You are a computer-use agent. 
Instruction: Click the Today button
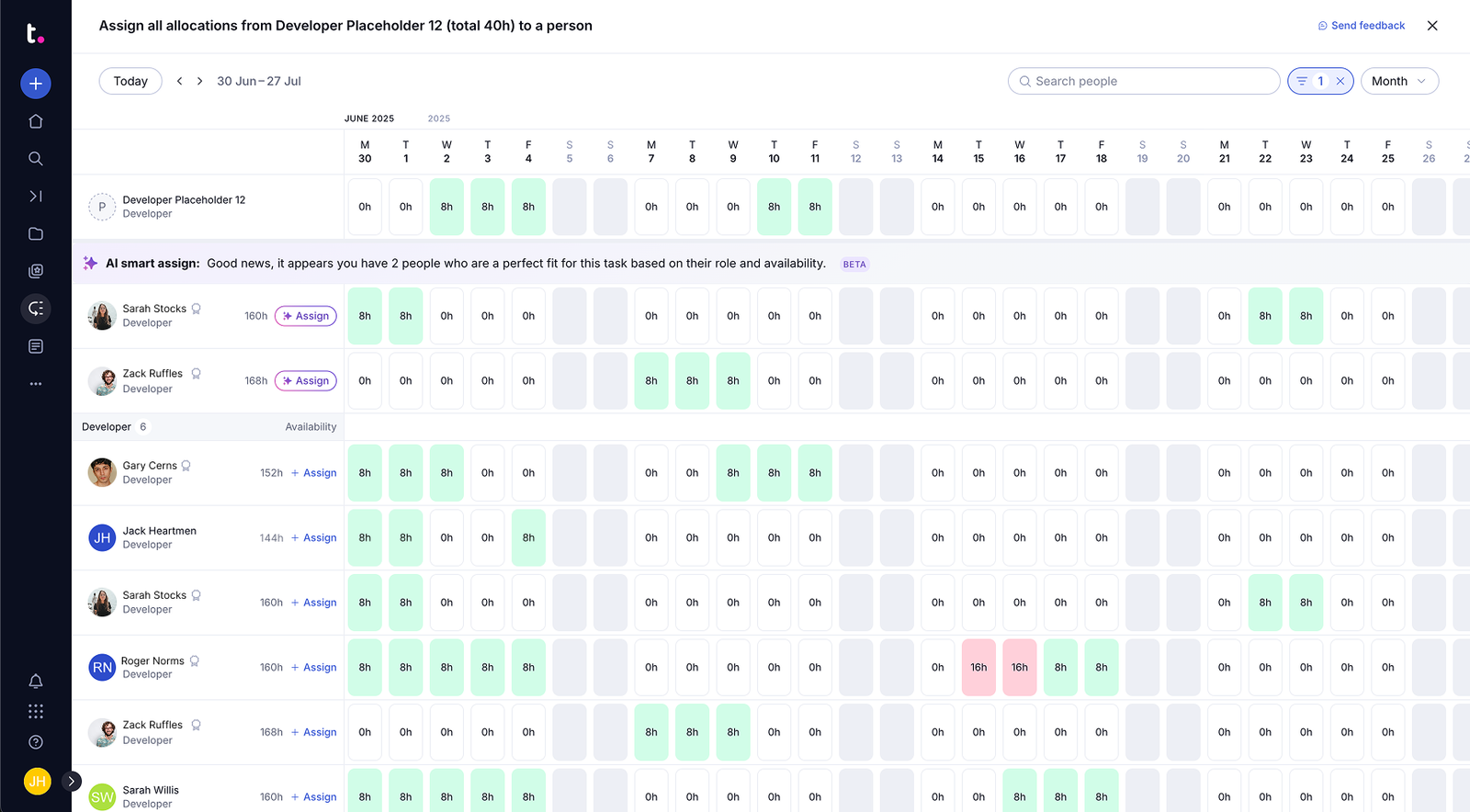pos(130,81)
